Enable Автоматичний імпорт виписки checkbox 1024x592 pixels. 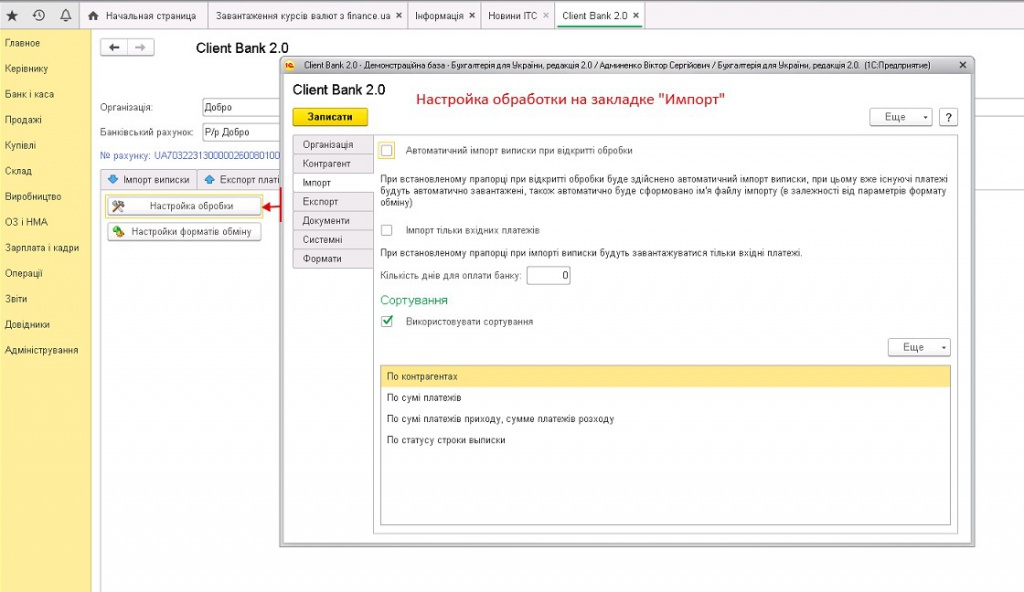(387, 150)
